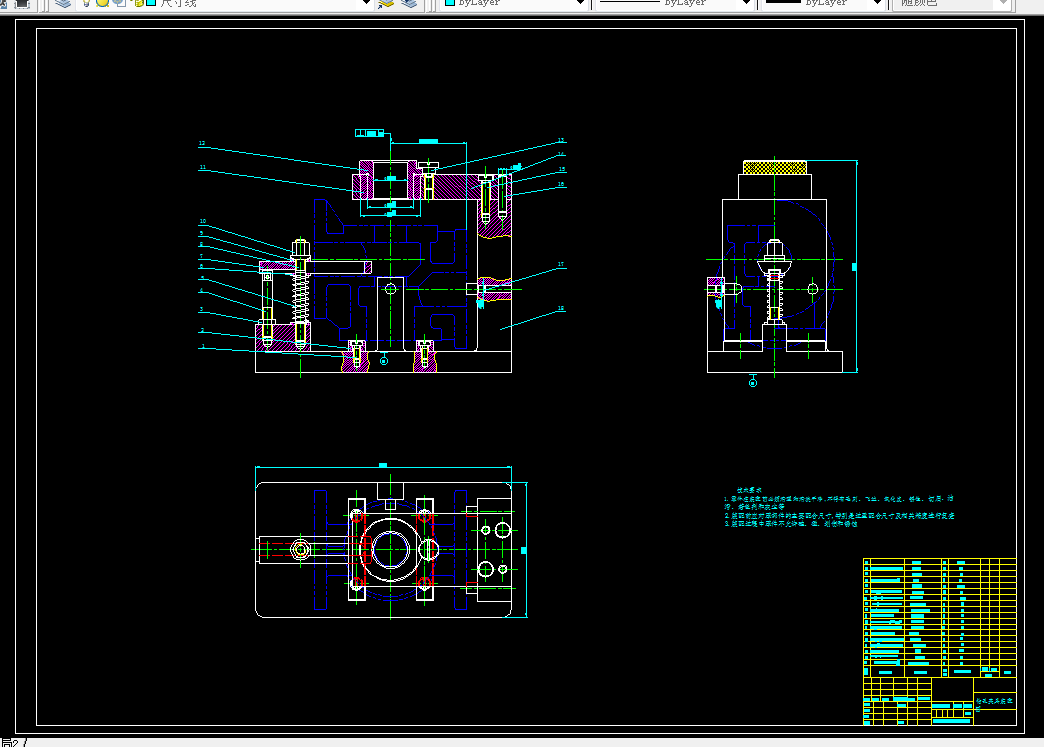Open the ByLayer lineweight dropdown
Viewport: 1044px width, 747px height.
coord(877,3)
